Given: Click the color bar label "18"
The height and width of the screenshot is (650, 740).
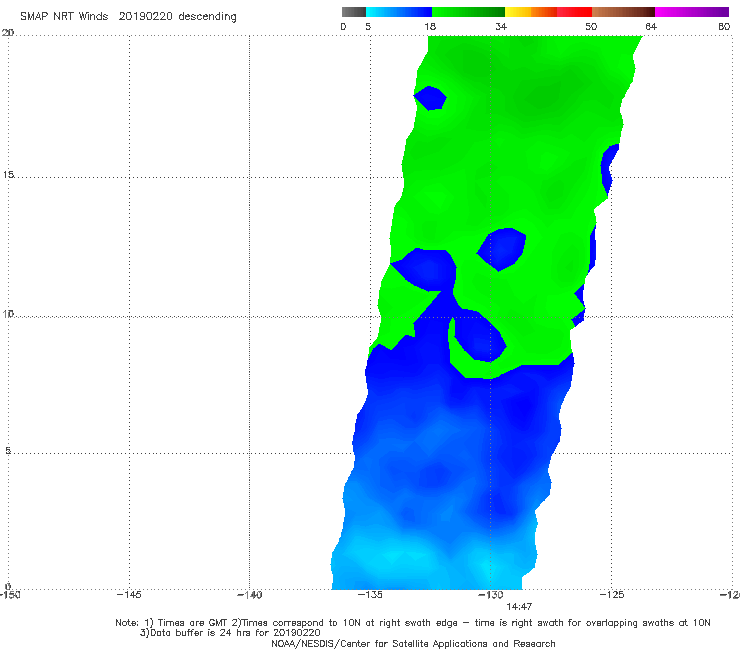Looking at the screenshot, I should (x=430, y=26).
